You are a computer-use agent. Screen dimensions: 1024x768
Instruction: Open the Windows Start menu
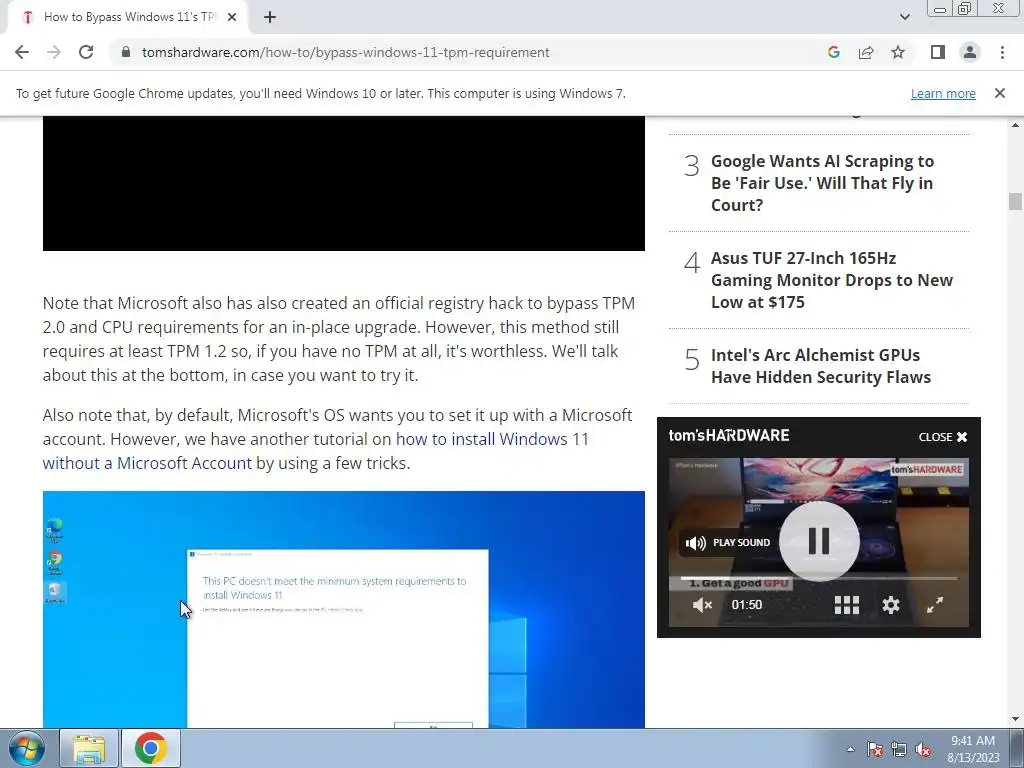[26, 748]
